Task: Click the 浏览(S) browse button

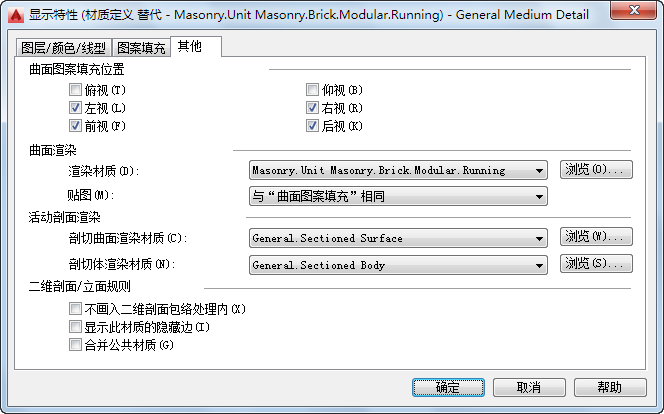Action: [x=596, y=263]
